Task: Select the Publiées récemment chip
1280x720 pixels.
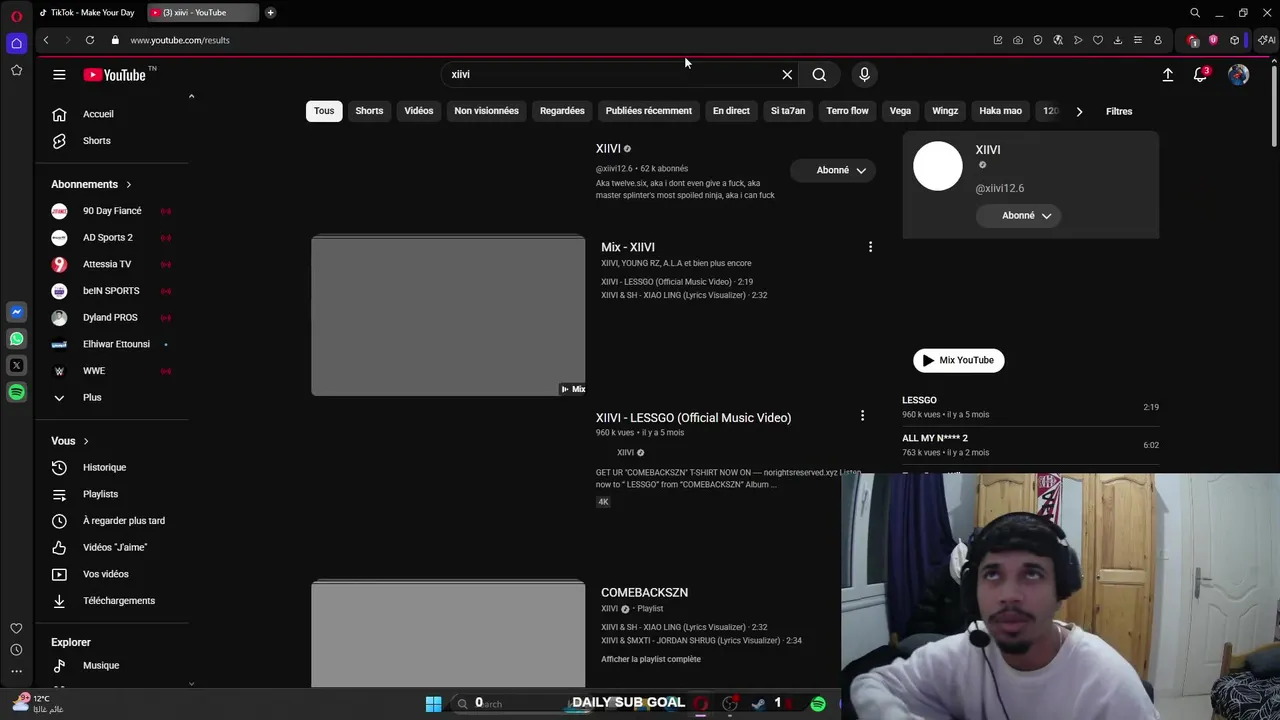Action: 648,111
